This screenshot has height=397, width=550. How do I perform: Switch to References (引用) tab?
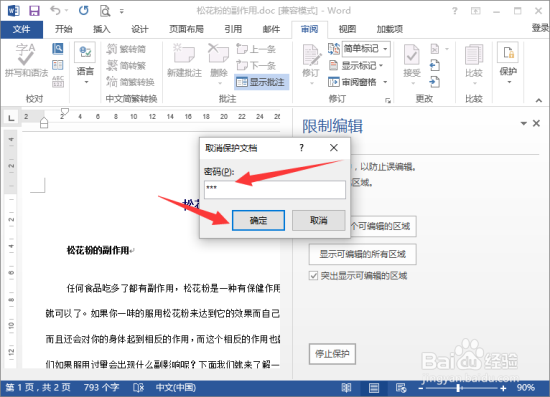click(233, 29)
